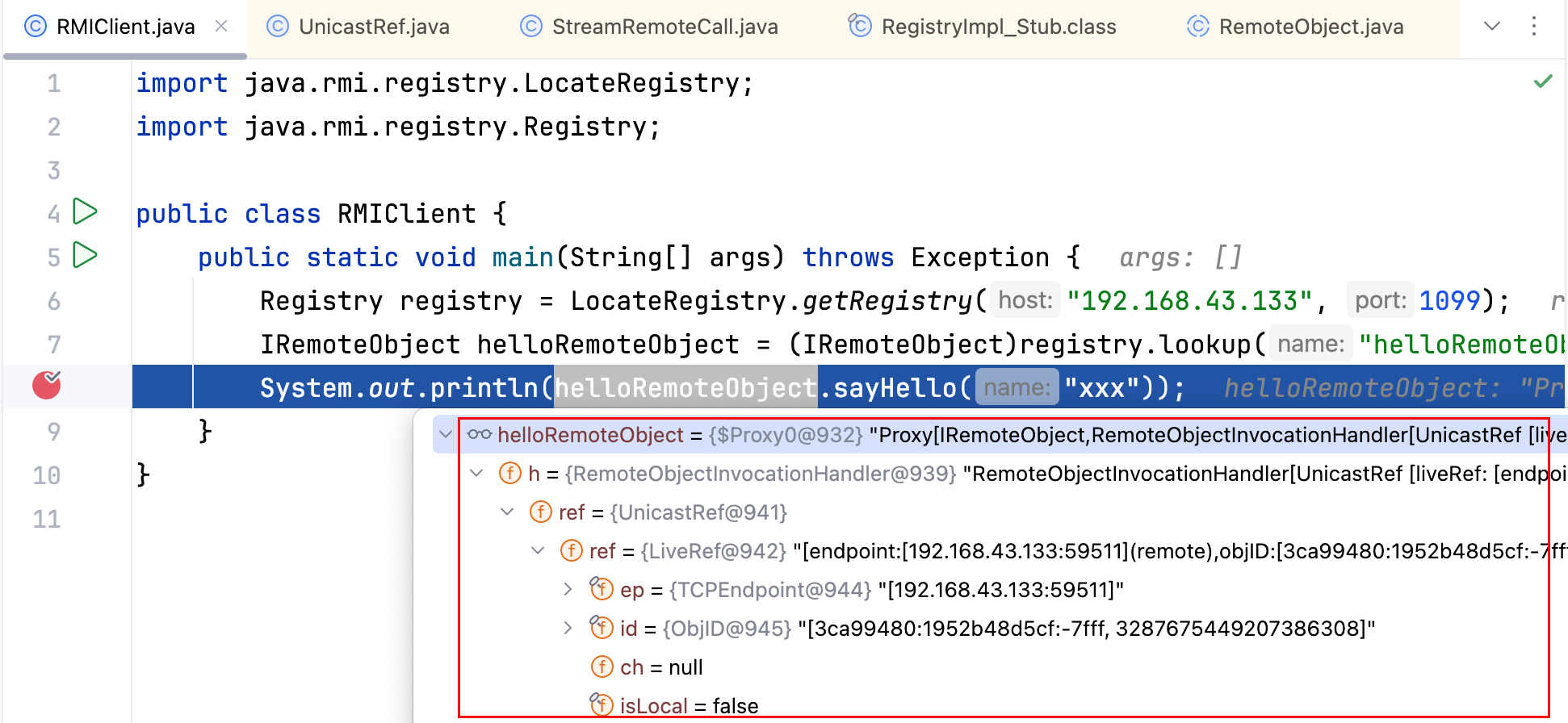This screenshot has width=1568, height=723.
Task: Open the editor tabs more-options menu
Action: click(1534, 27)
